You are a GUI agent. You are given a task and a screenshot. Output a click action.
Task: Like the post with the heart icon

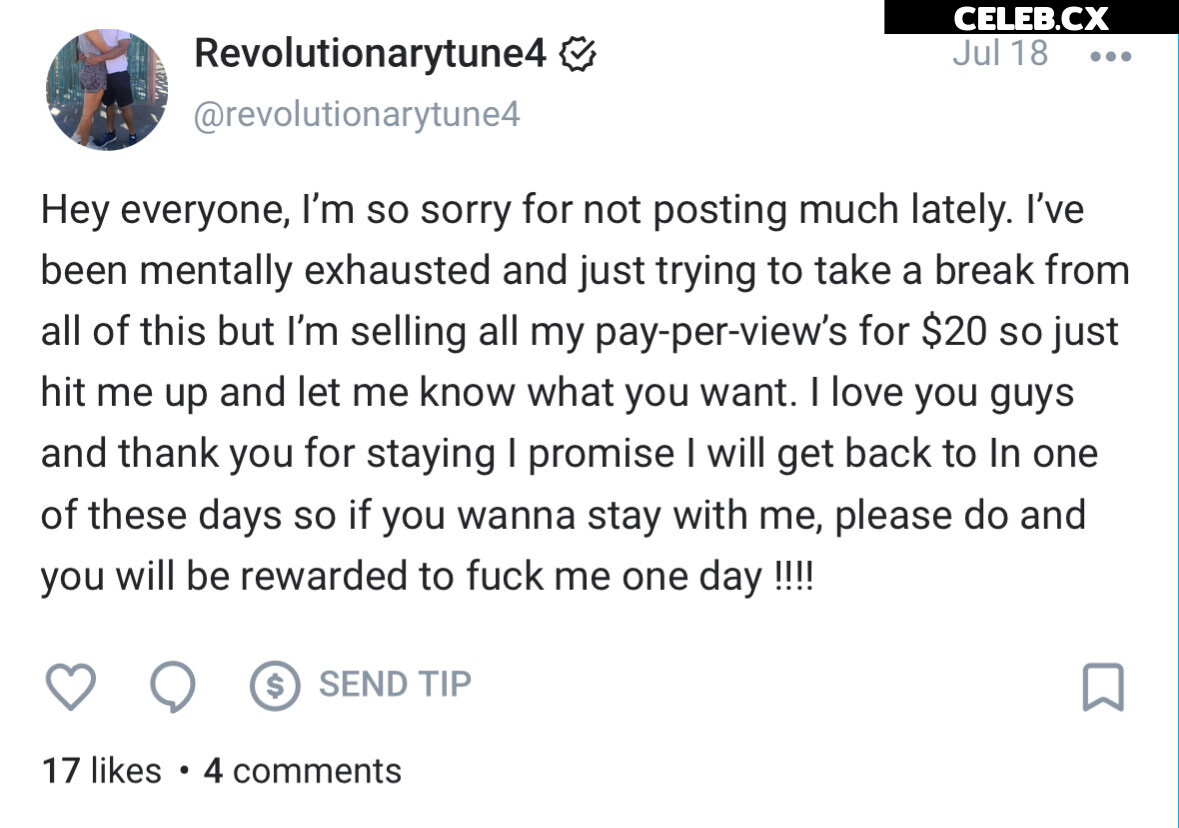click(71, 687)
